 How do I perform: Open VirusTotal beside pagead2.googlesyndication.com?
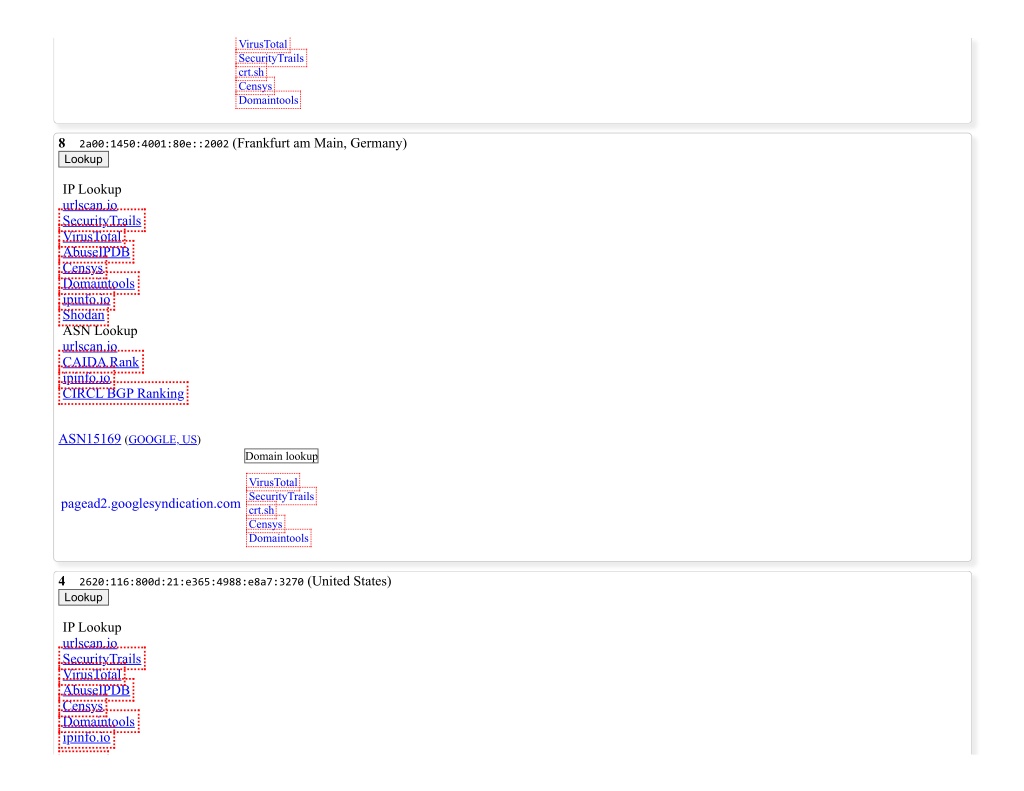(273, 482)
